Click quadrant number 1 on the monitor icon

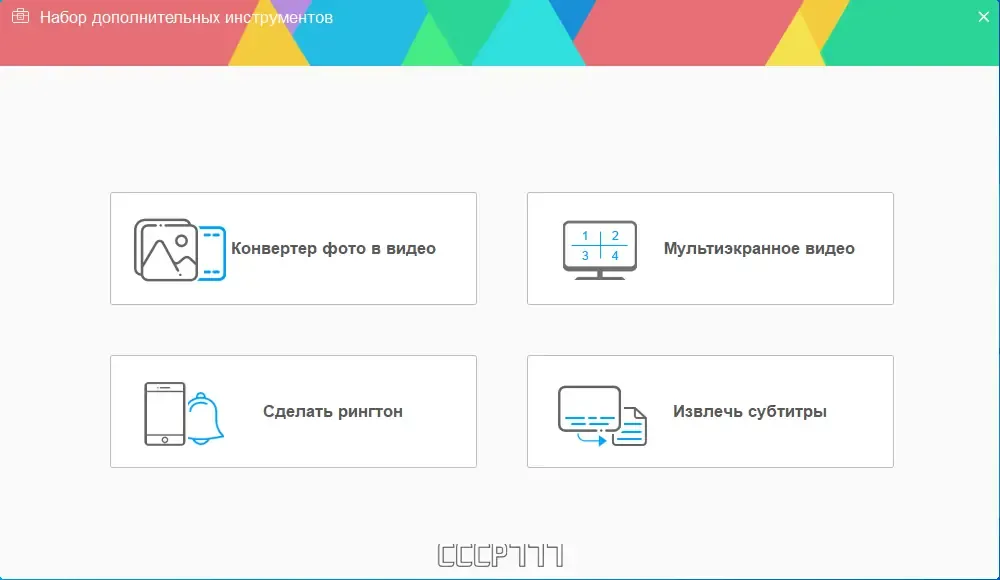585,236
